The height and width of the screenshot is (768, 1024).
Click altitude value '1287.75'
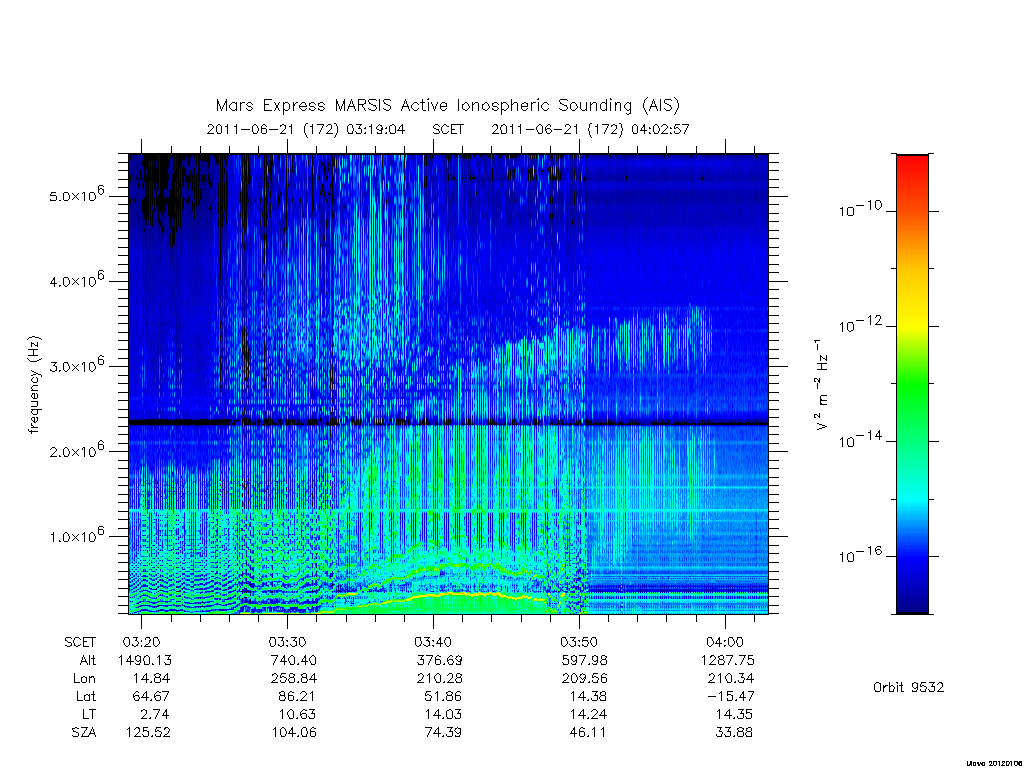tap(728, 660)
